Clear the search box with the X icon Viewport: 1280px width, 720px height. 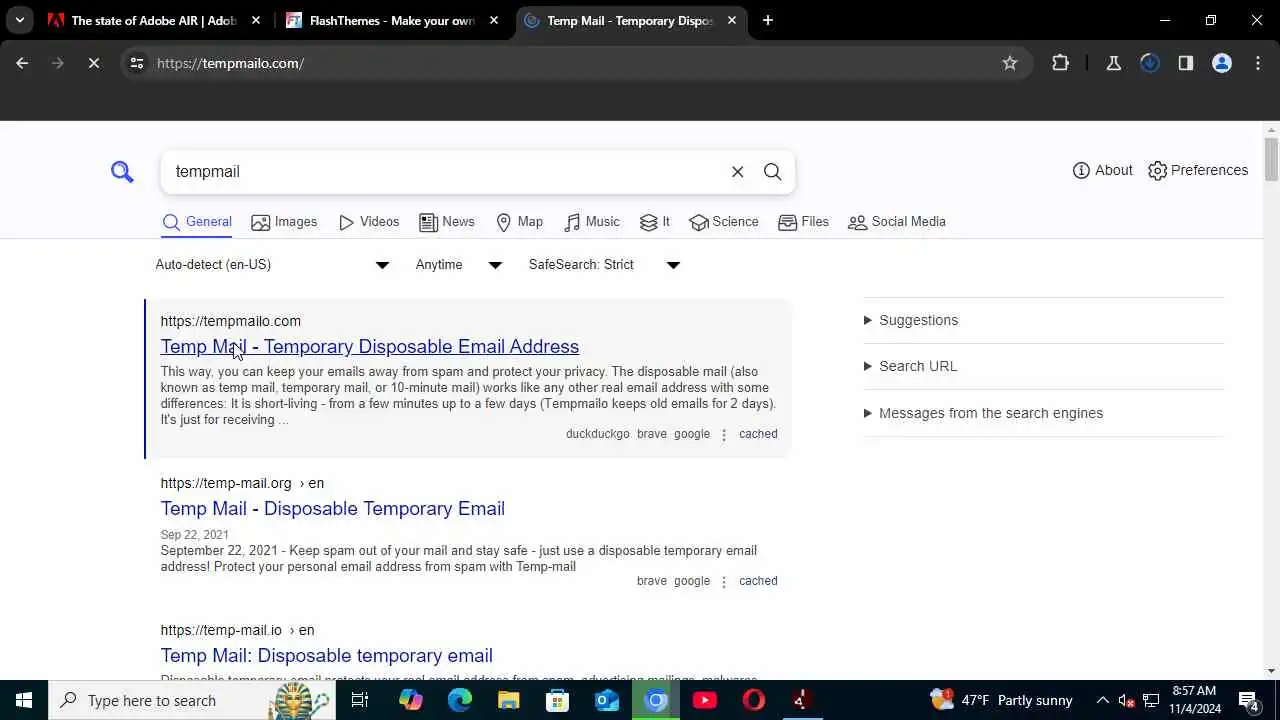[737, 172]
